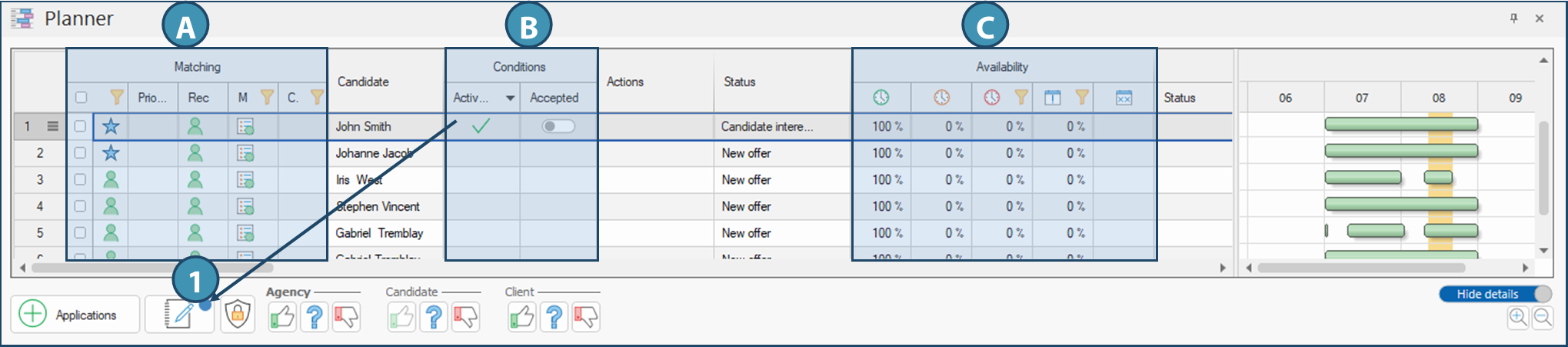Image resolution: width=1568 pixels, height=347 pixels.
Task: Open the Activ... column dropdown arrow
Action: [x=510, y=98]
